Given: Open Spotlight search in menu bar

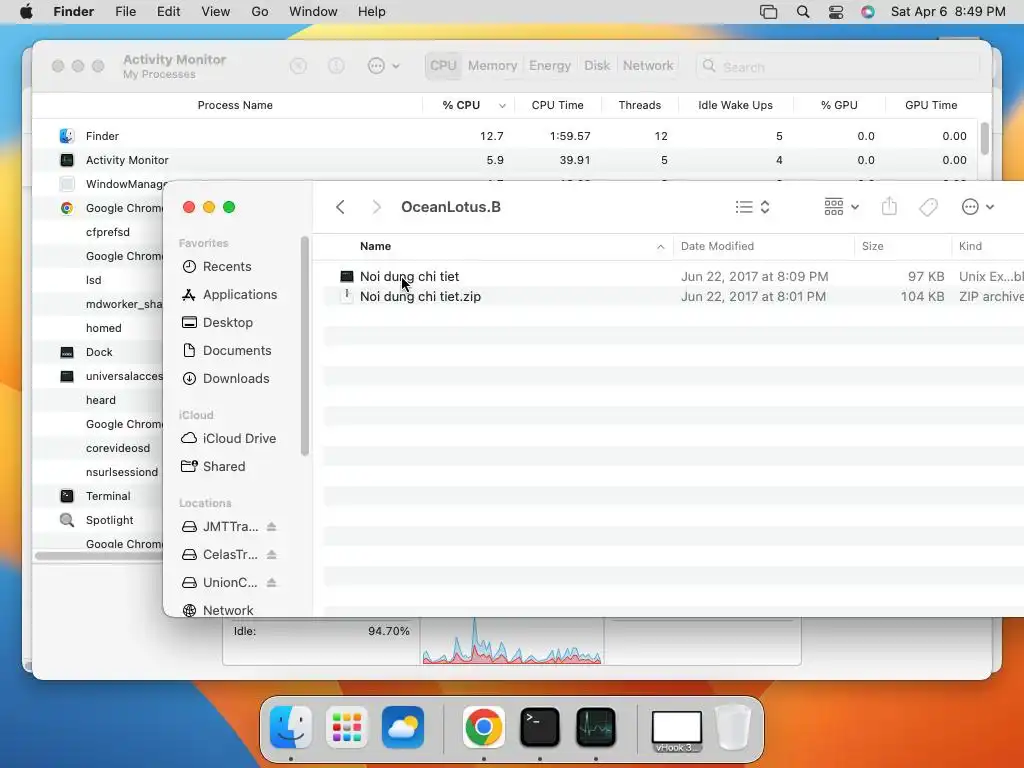Looking at the screenshot, I should tap(803, 12).
